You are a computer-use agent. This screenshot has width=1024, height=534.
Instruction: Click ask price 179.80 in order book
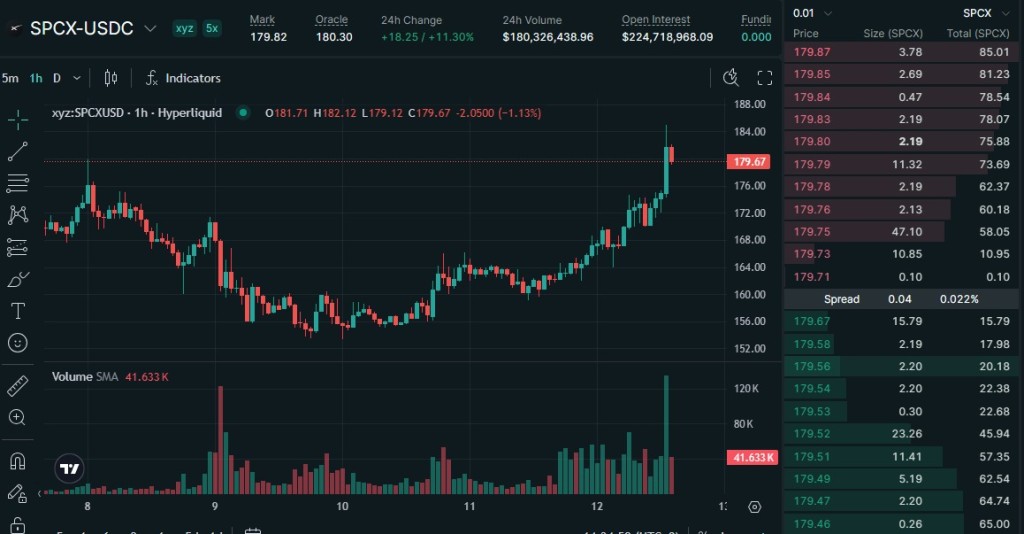812,142
